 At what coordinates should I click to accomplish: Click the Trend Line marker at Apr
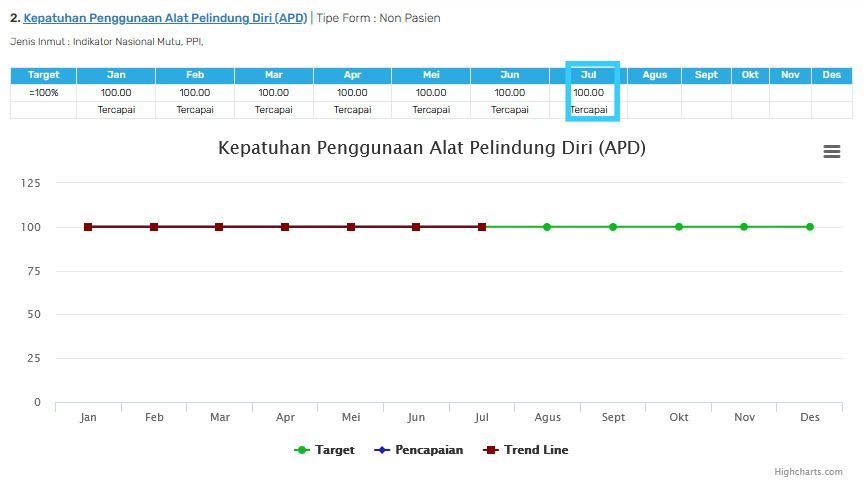[285, 227]
